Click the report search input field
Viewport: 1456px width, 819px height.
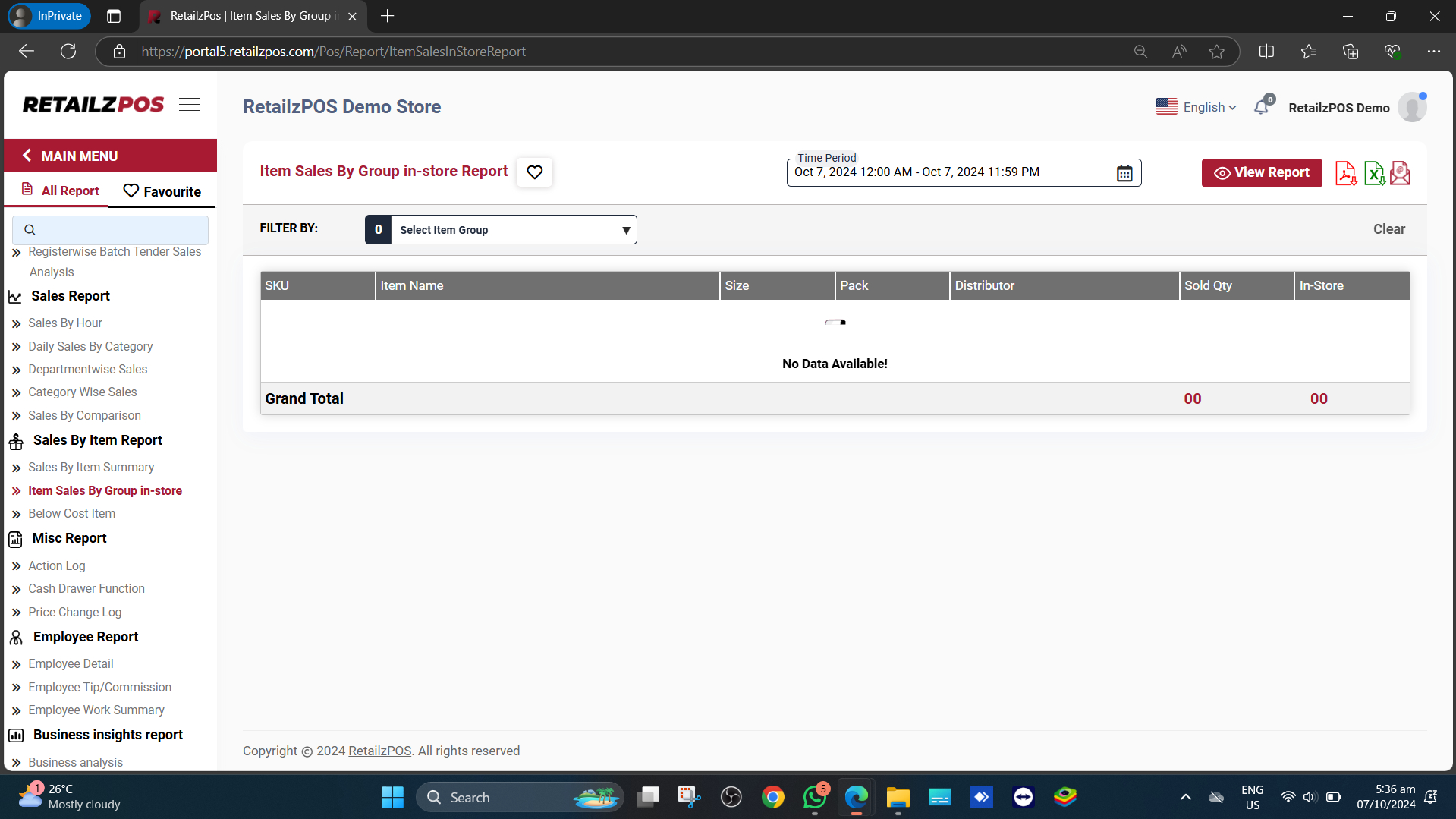tap(111, 229)
